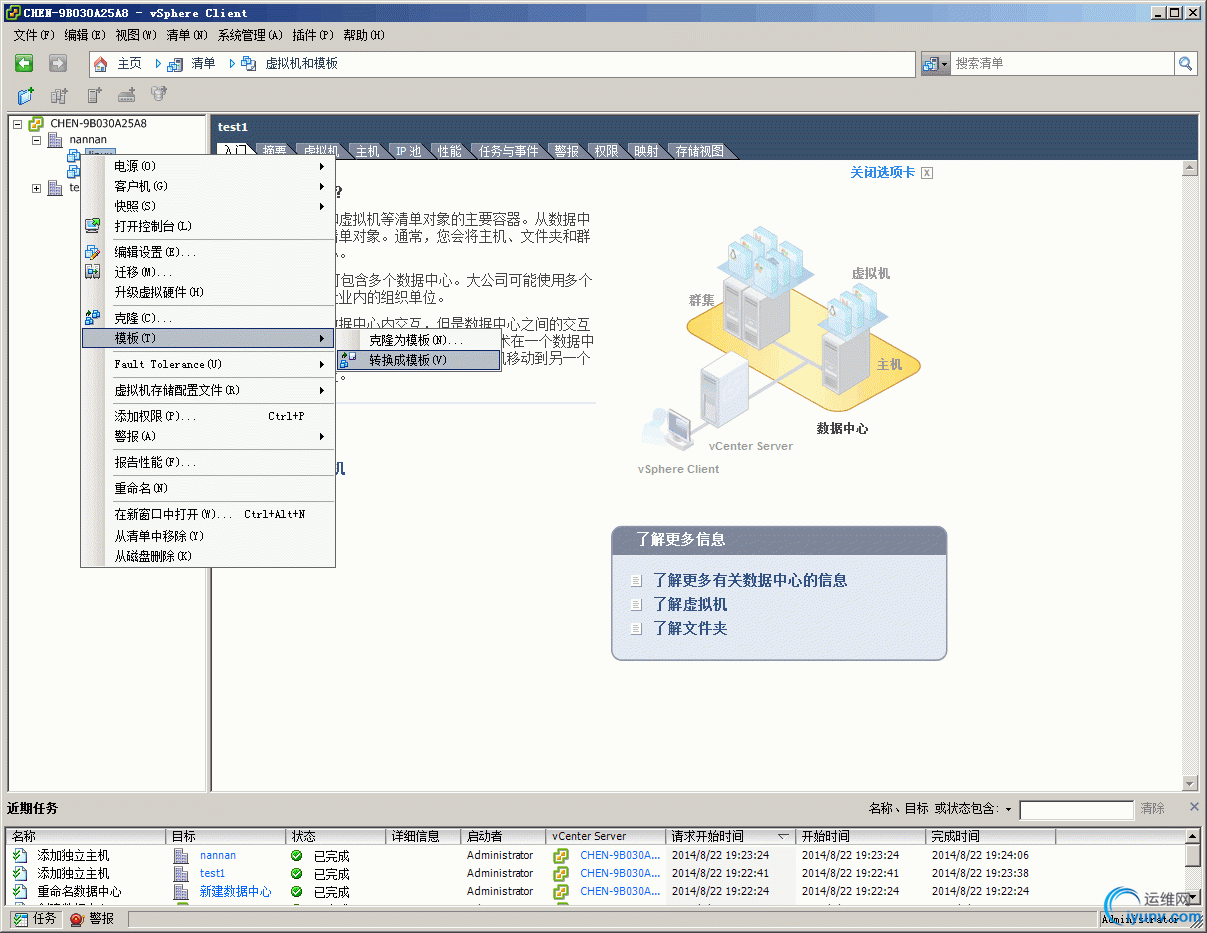
Task: Click the task icon of 重命名数据中心 row
Action: (20, 891)
